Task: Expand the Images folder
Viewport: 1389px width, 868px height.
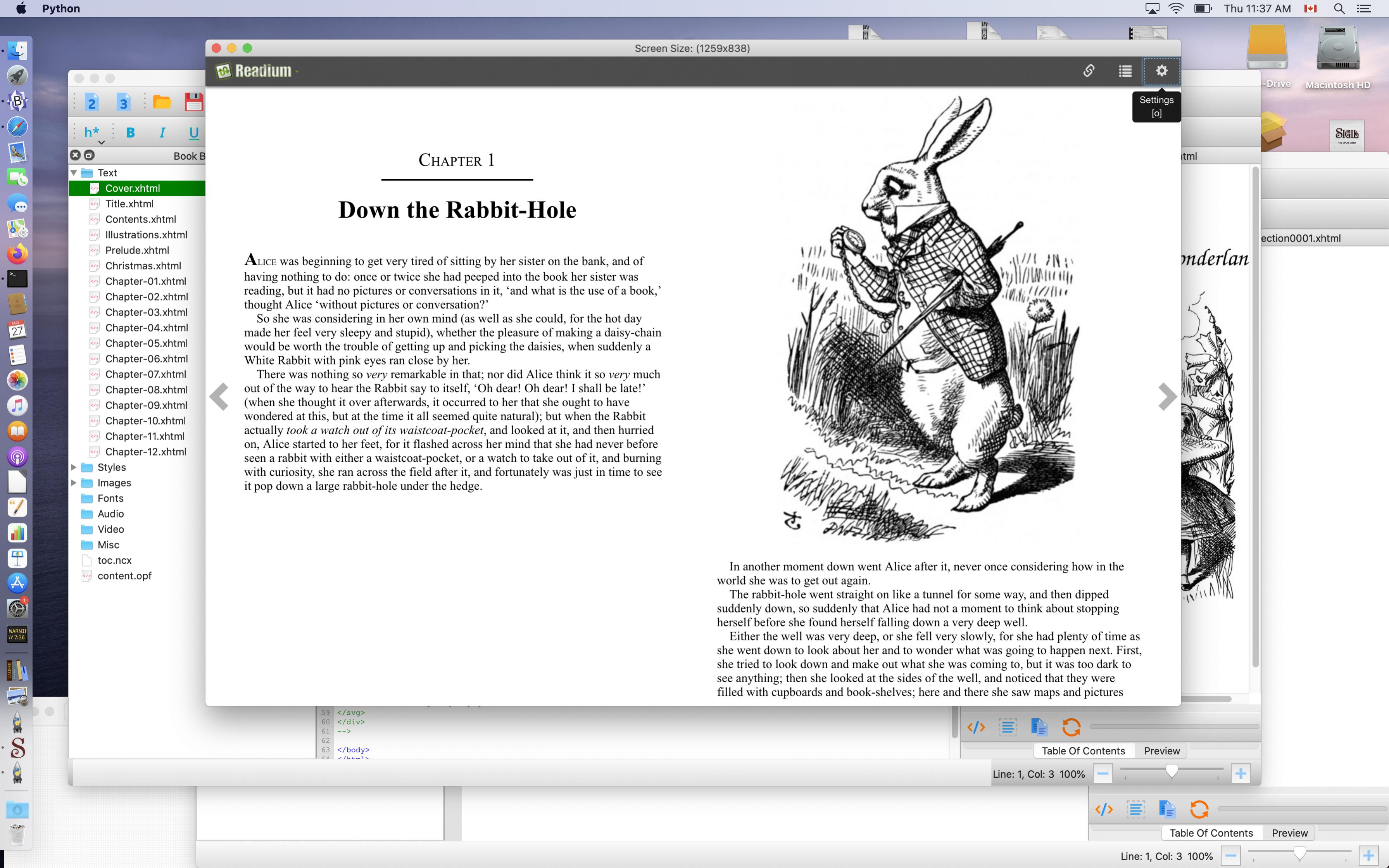Action: pos(74,483)
